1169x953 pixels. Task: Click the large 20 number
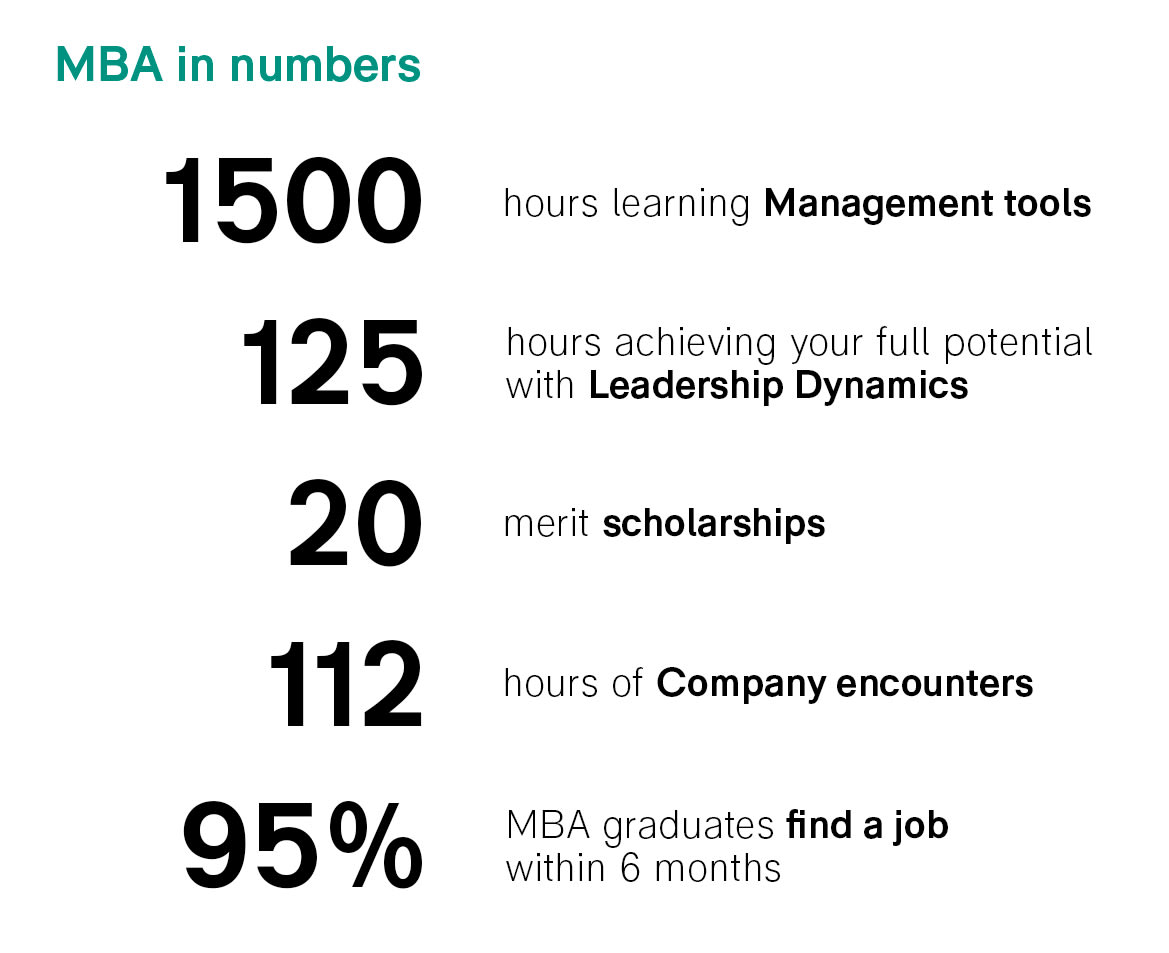click(355, 523)
